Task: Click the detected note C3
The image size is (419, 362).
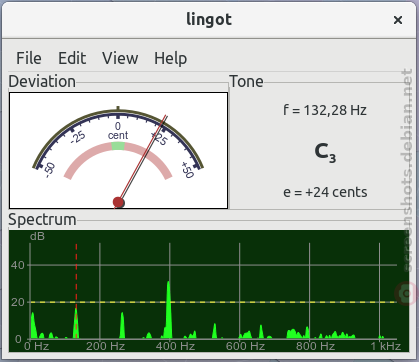Action: click(x=325, y=153)
